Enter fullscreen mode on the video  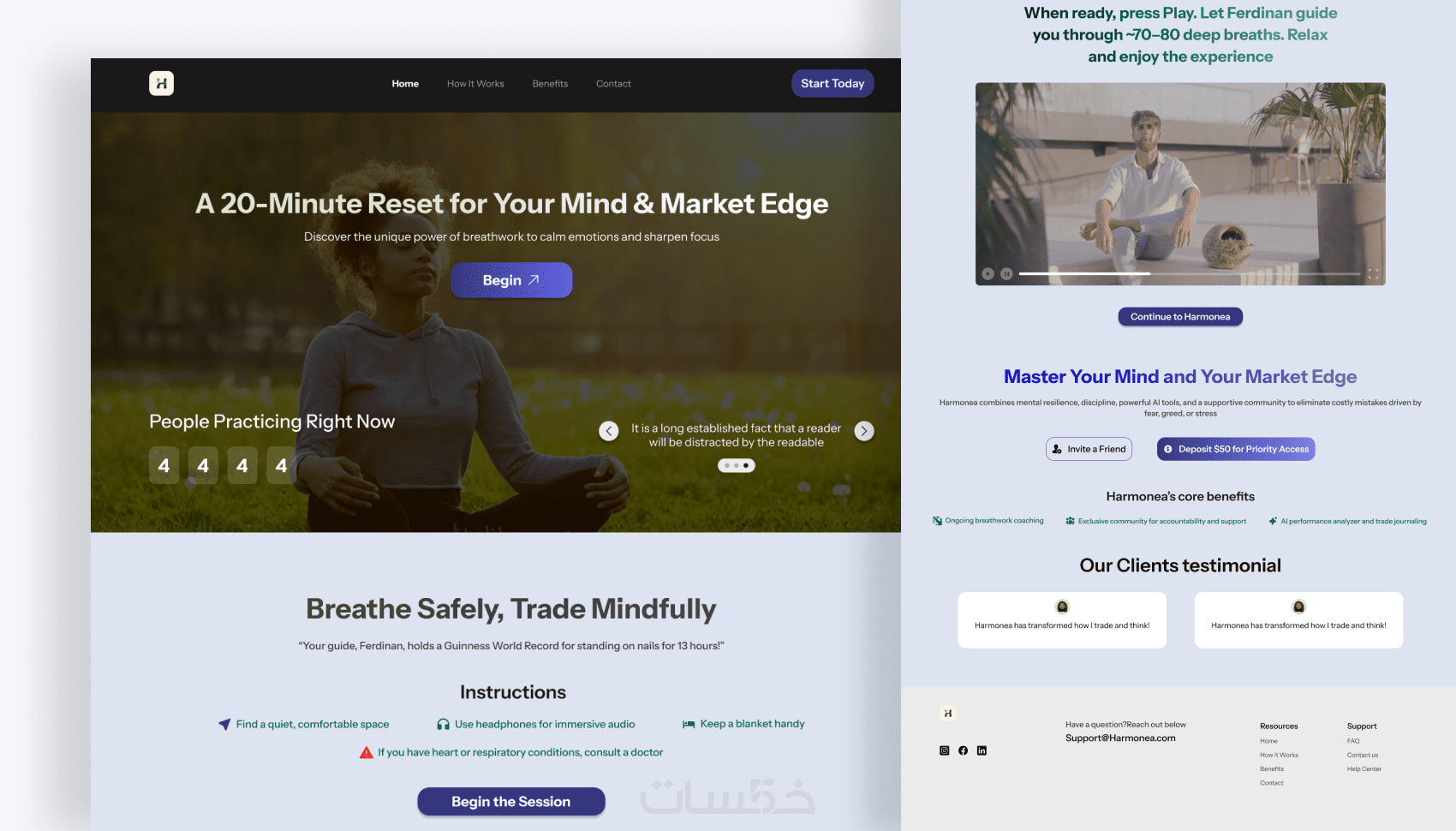pyautogui.click(x=1373, y=273)
